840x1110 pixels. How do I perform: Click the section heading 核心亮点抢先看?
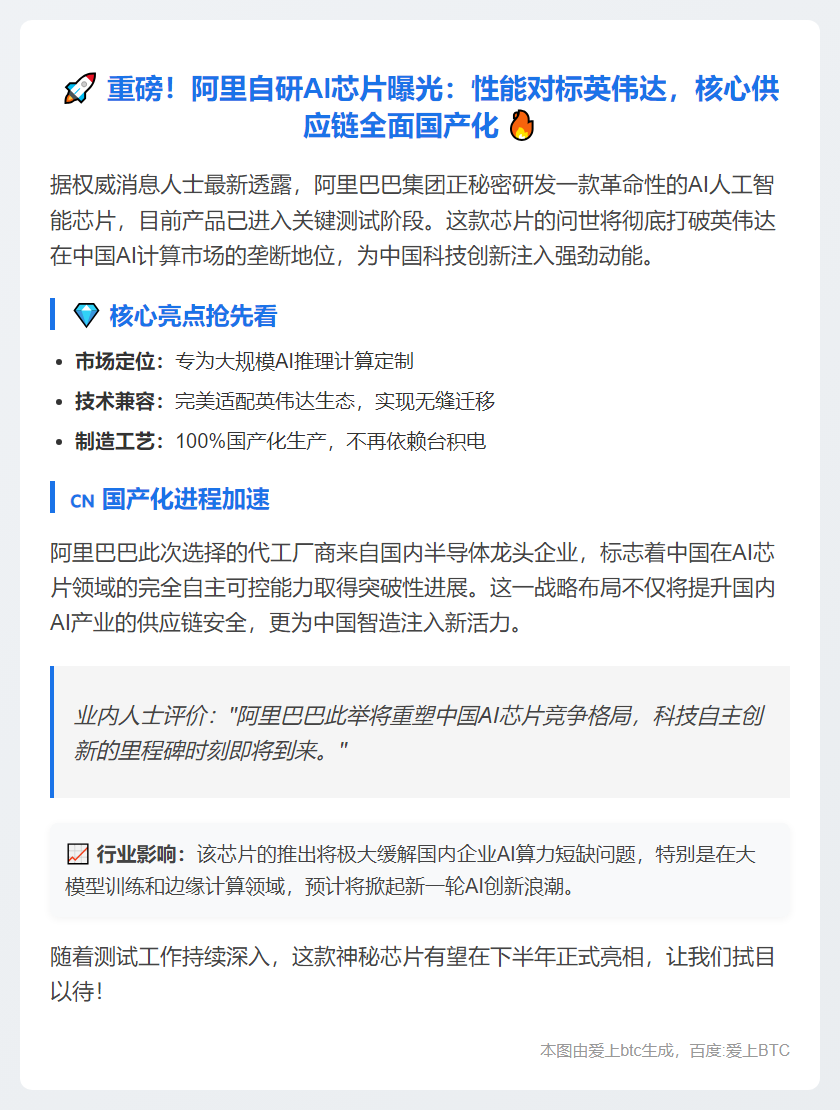pos(193,316)
